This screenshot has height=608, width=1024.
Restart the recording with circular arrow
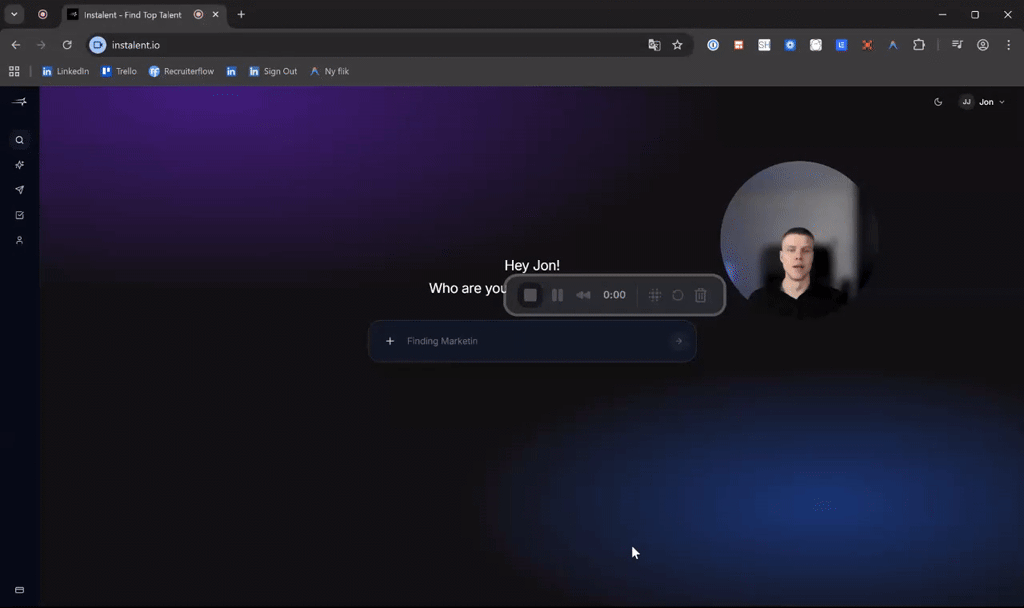[x=678, y=295]
